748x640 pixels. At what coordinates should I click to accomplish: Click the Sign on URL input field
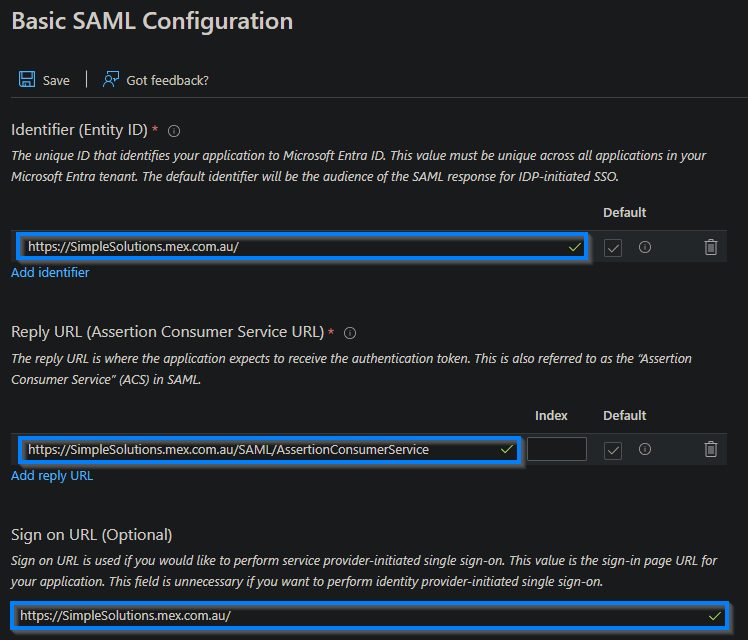pyautogui.click(x=360, y=616)
